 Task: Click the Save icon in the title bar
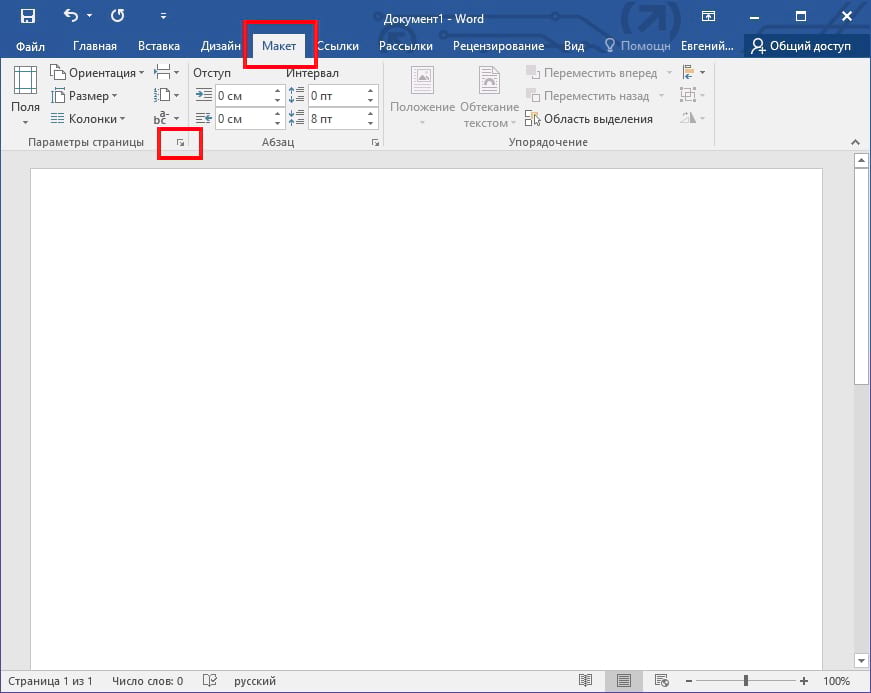pos(27,16)
